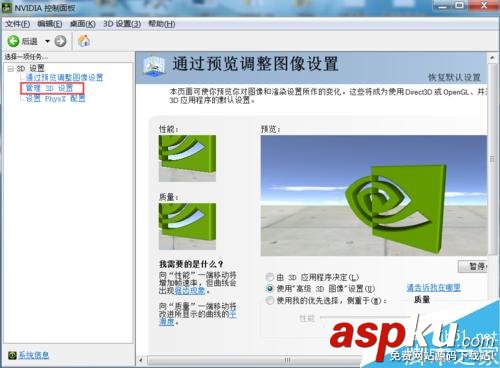Click the performance-quality slider track
500x368 pixels.
(365, 317)
